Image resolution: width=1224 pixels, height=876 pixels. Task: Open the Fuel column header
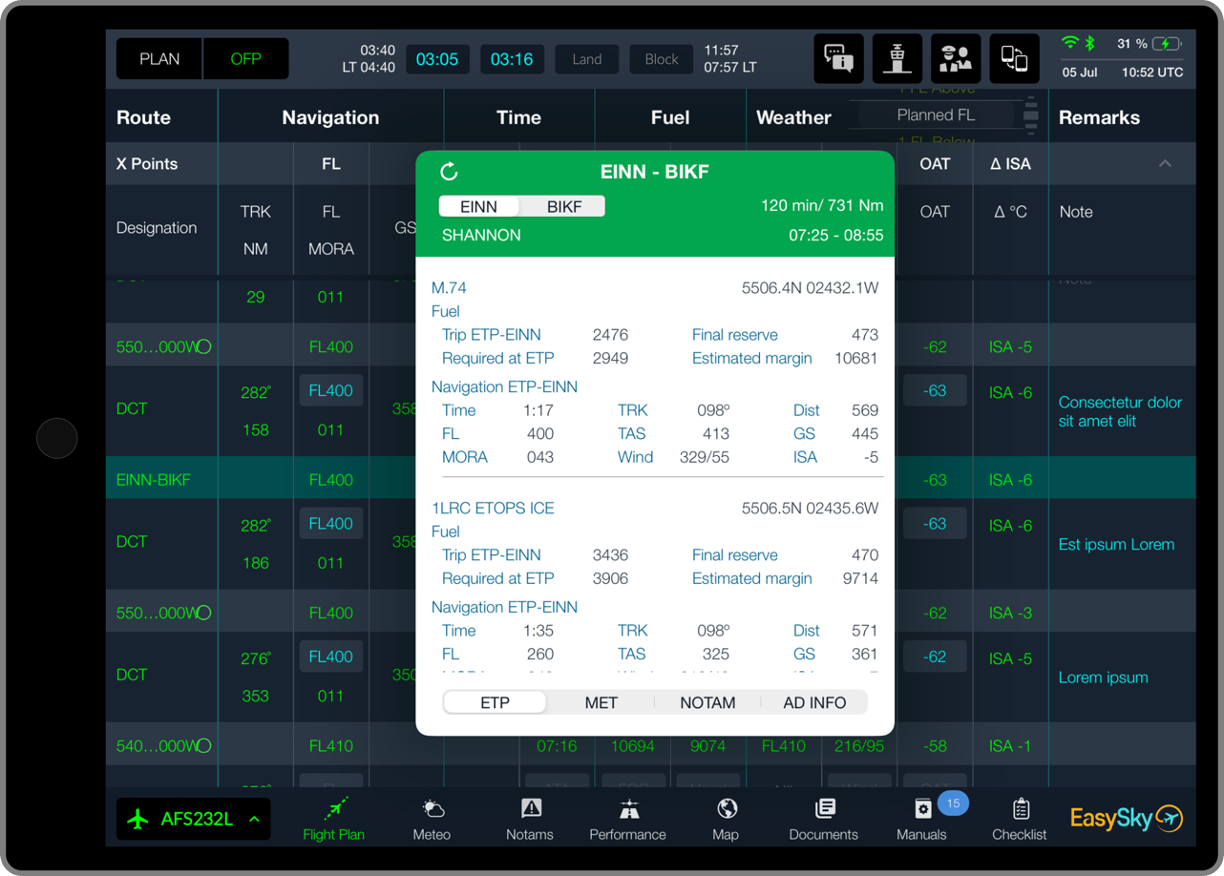pyautogui.click(x=670, y=117)
